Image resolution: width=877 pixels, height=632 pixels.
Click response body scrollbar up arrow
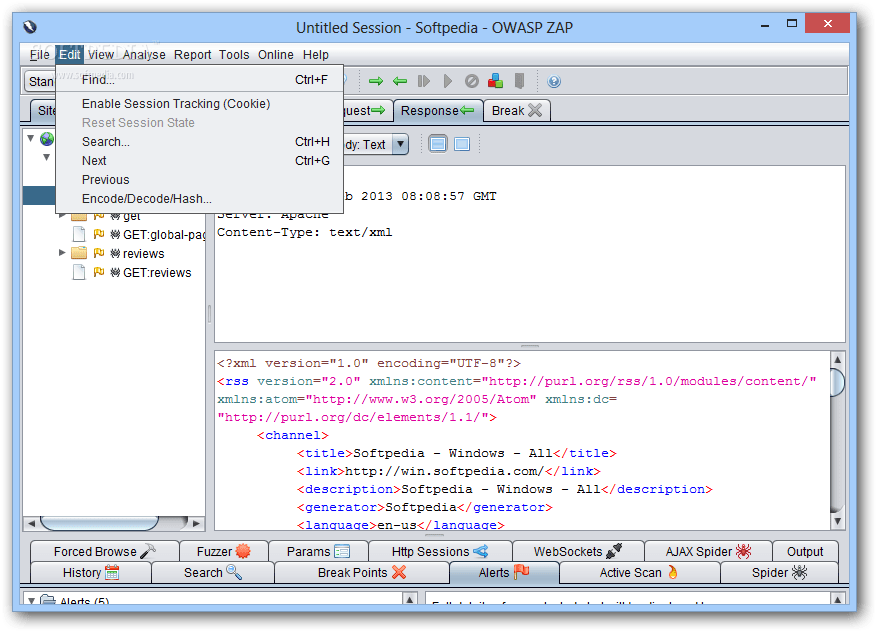837,359
